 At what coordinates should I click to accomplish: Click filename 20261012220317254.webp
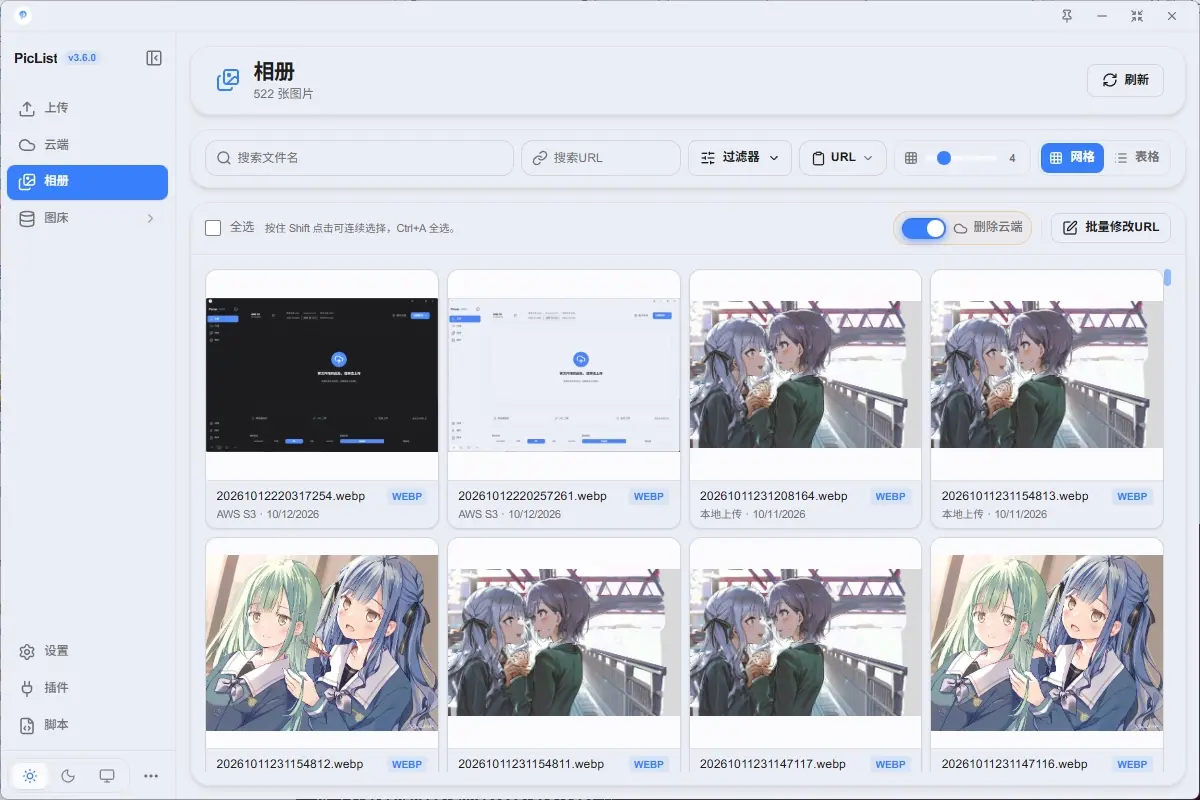coord(291,496)
